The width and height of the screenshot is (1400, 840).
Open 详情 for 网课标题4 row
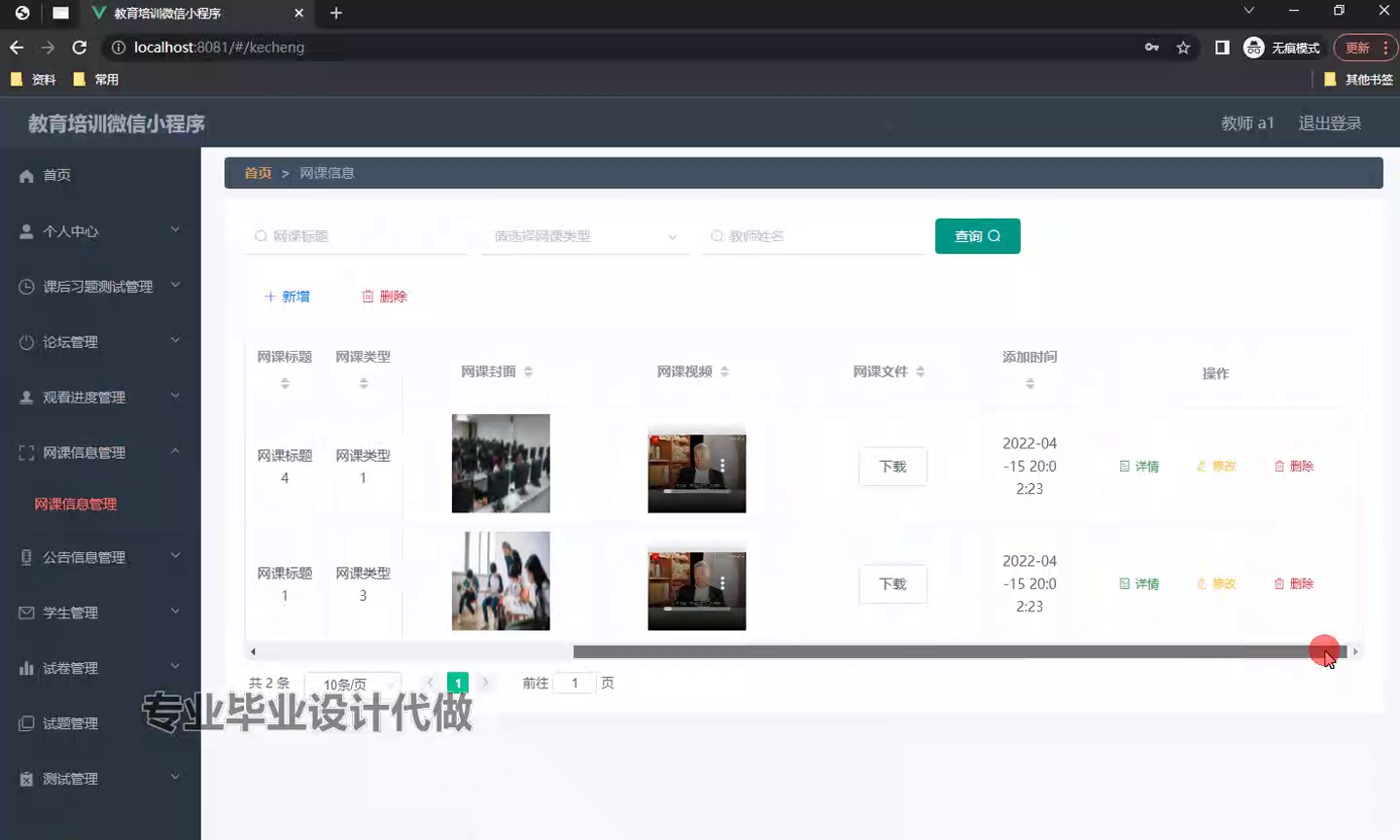click(1139, 467)
